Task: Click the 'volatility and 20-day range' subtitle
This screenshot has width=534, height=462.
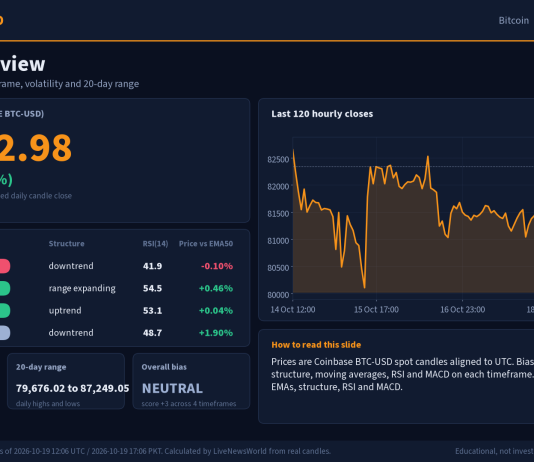Action: click(82, 84)
